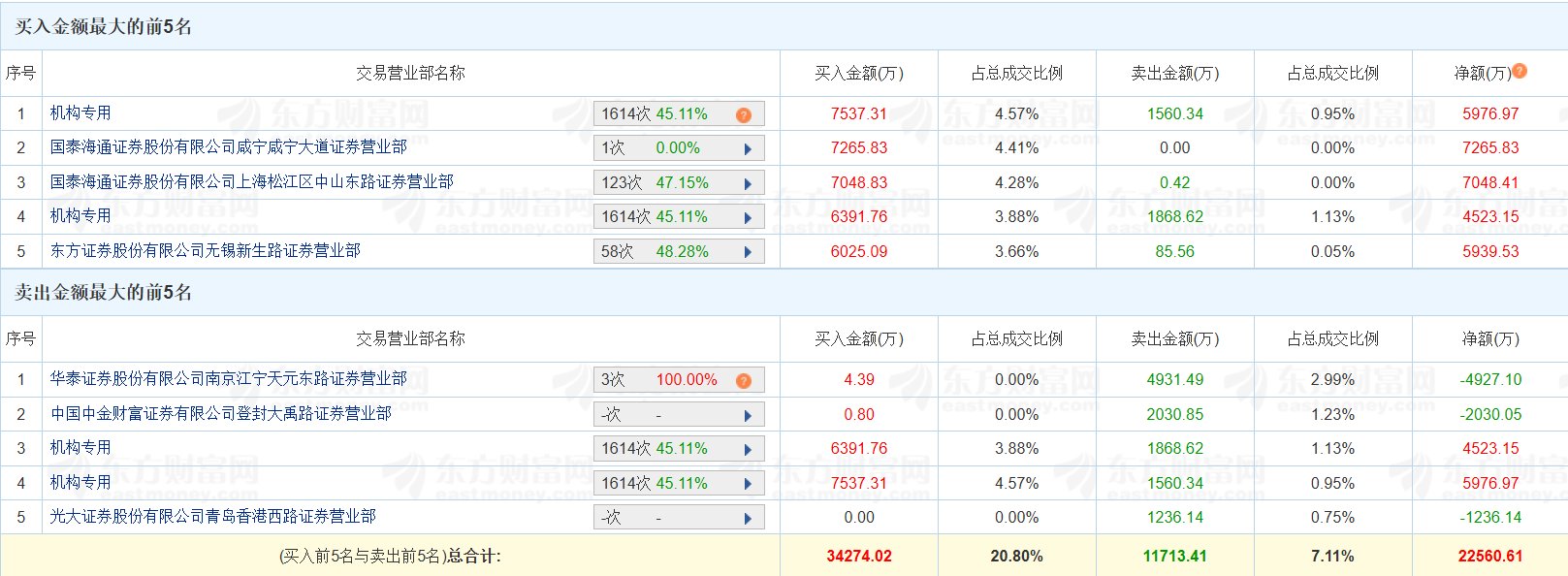Screen dimensions: 1568x576
Task: Expand arrow in sell-table row 4 机构专用
Action: (748, 485)
